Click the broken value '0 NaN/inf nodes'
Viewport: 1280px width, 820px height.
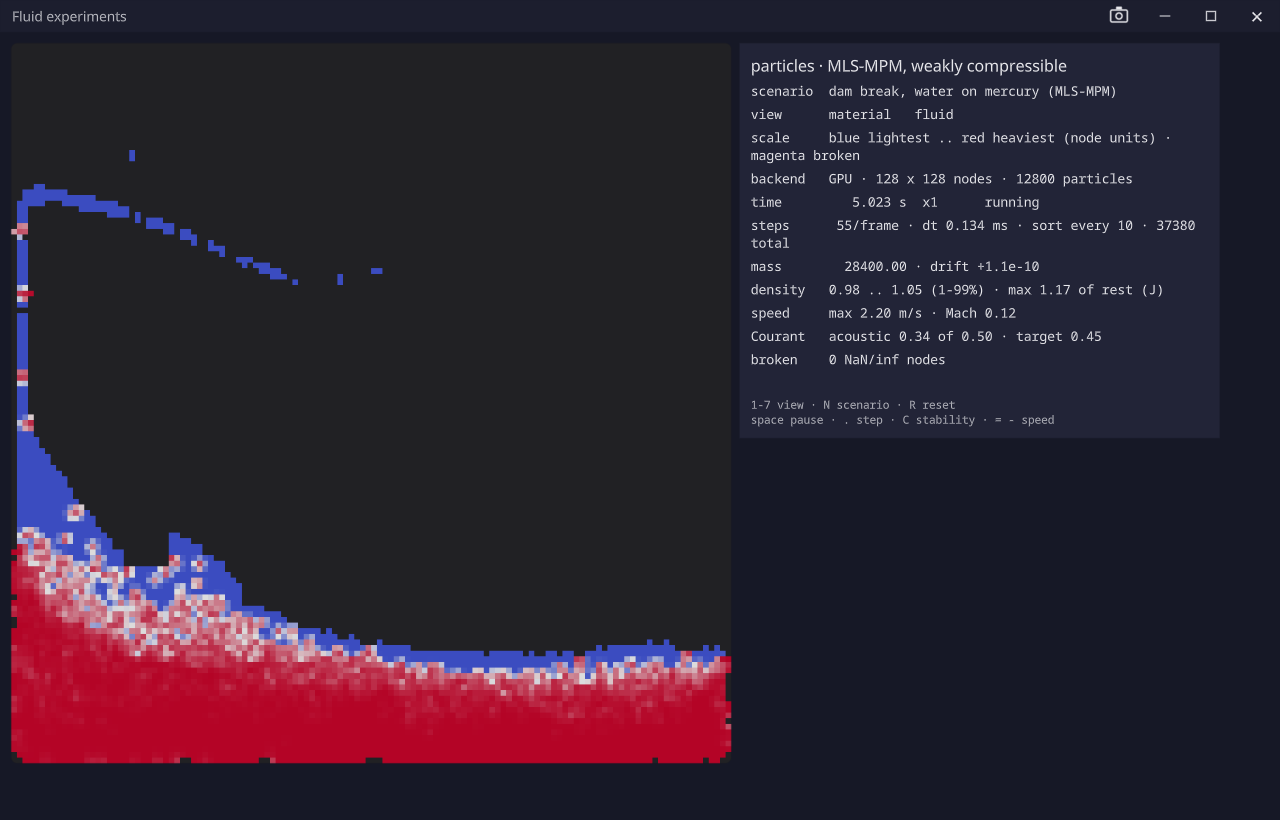point(887,360)
